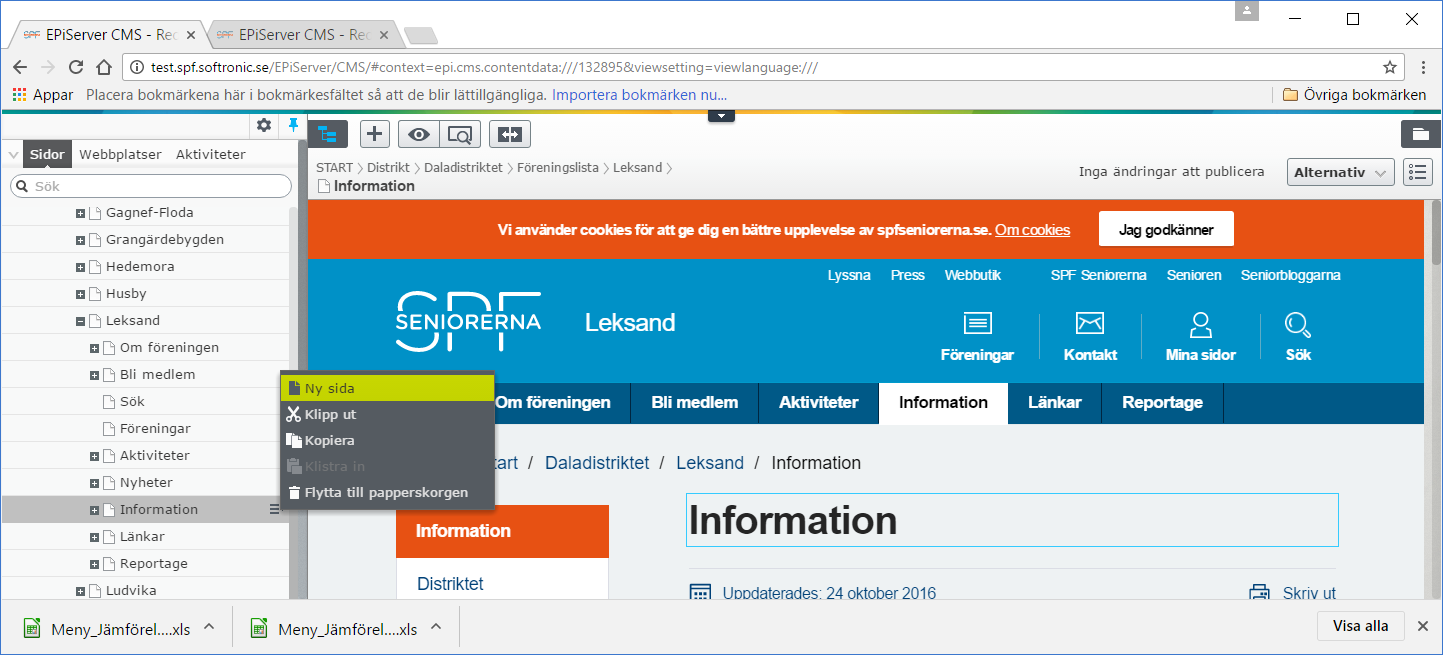The image size is (1443, 655).
Task: Expand the Ludvika tree node
Action: pos(82,591)
